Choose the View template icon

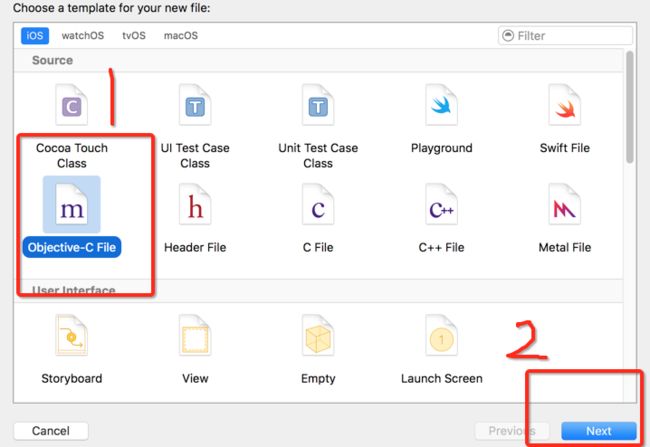195,335
